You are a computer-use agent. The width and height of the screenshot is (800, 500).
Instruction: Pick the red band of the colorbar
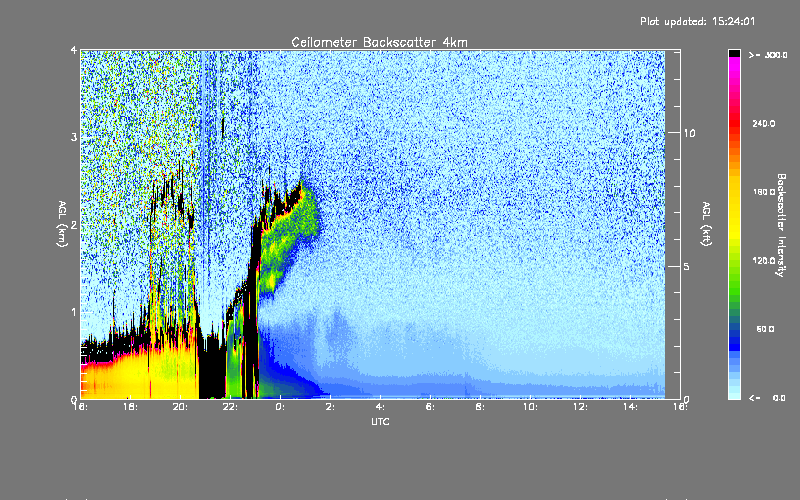click(x=734, y=125)
